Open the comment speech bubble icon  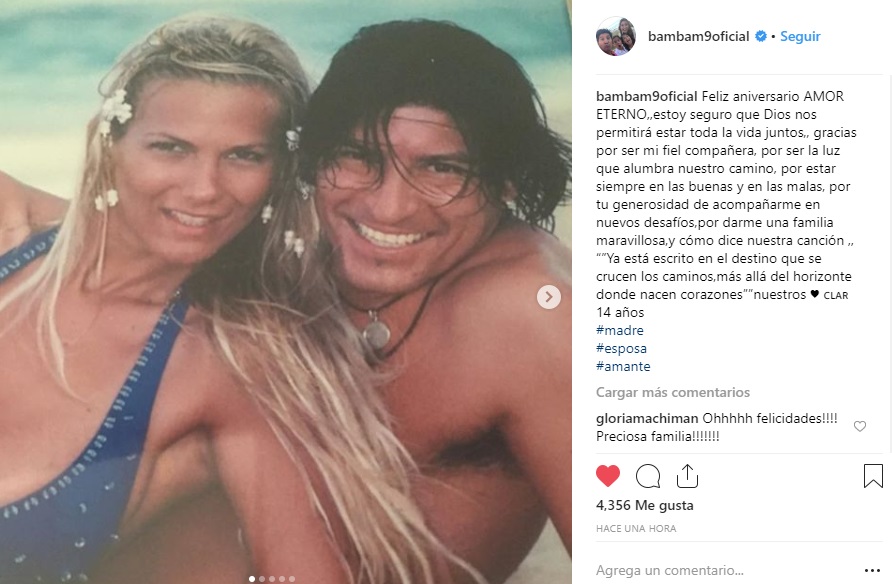647,476
